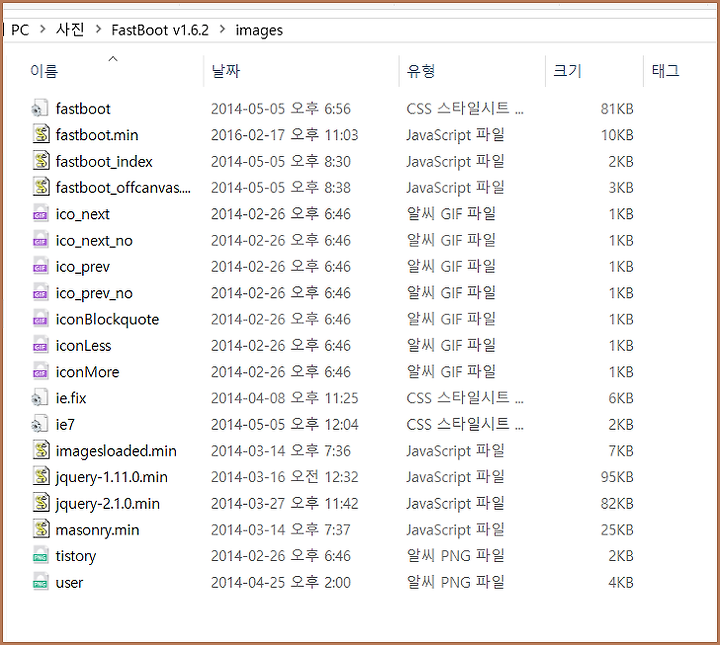The height and width of the screenshot is (645, 720).
Task: Sort files by 태그 column header
Action: (x=665, y=71)
